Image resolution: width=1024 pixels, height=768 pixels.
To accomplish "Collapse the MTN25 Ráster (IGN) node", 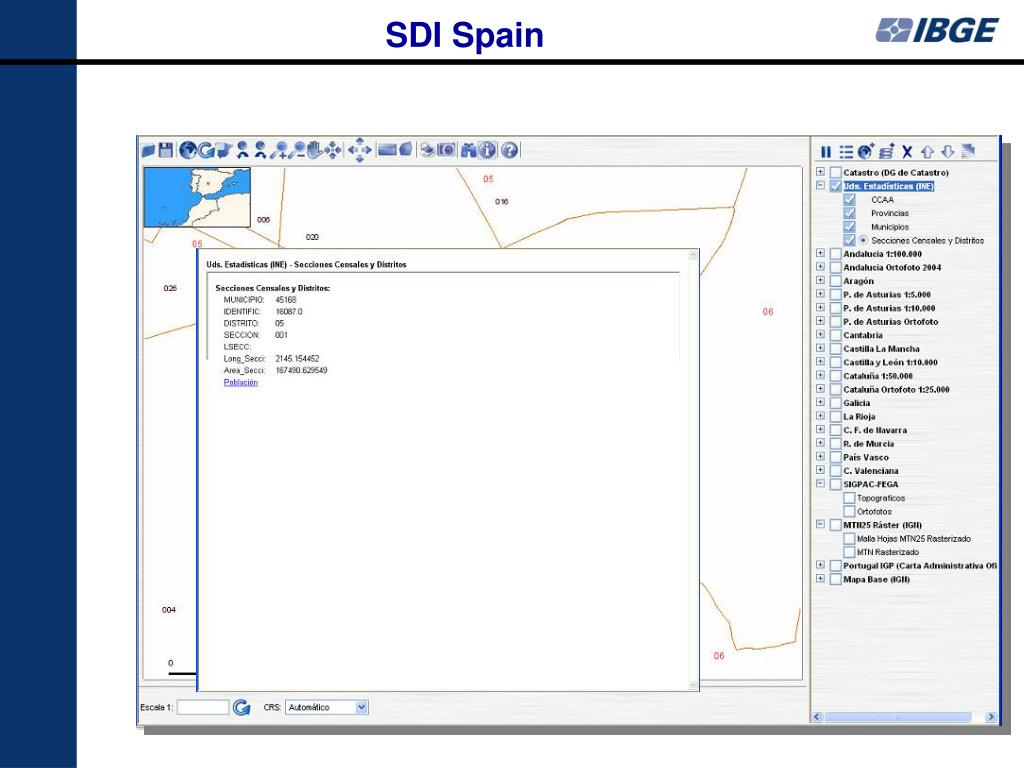I will tap(820, 524).
